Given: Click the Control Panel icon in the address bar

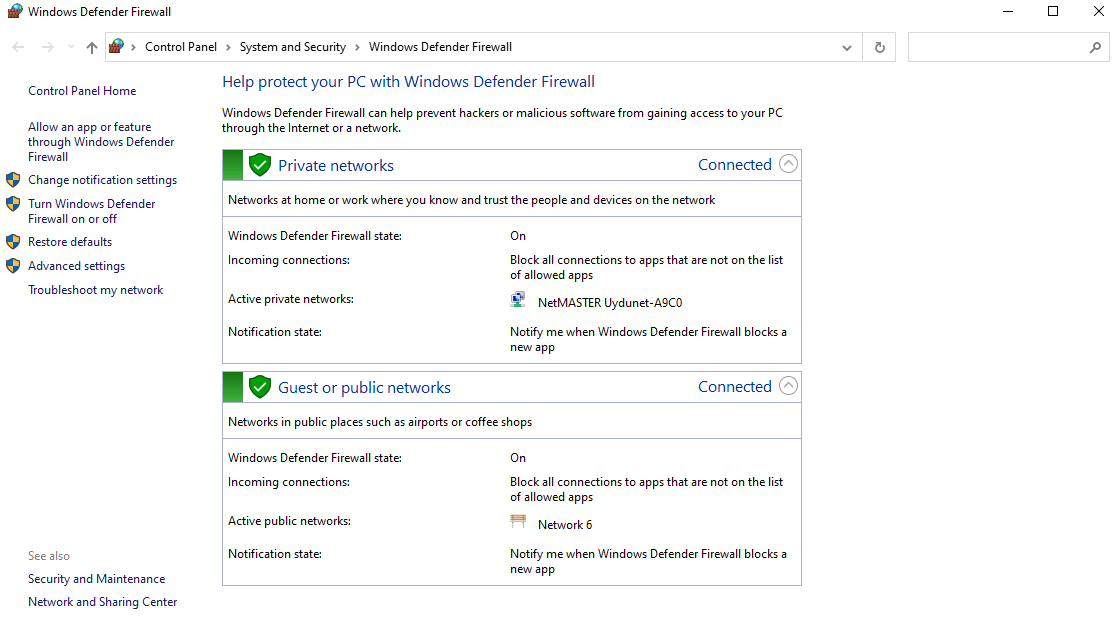Looking at the screenshot, I should [x=115, y=46].
